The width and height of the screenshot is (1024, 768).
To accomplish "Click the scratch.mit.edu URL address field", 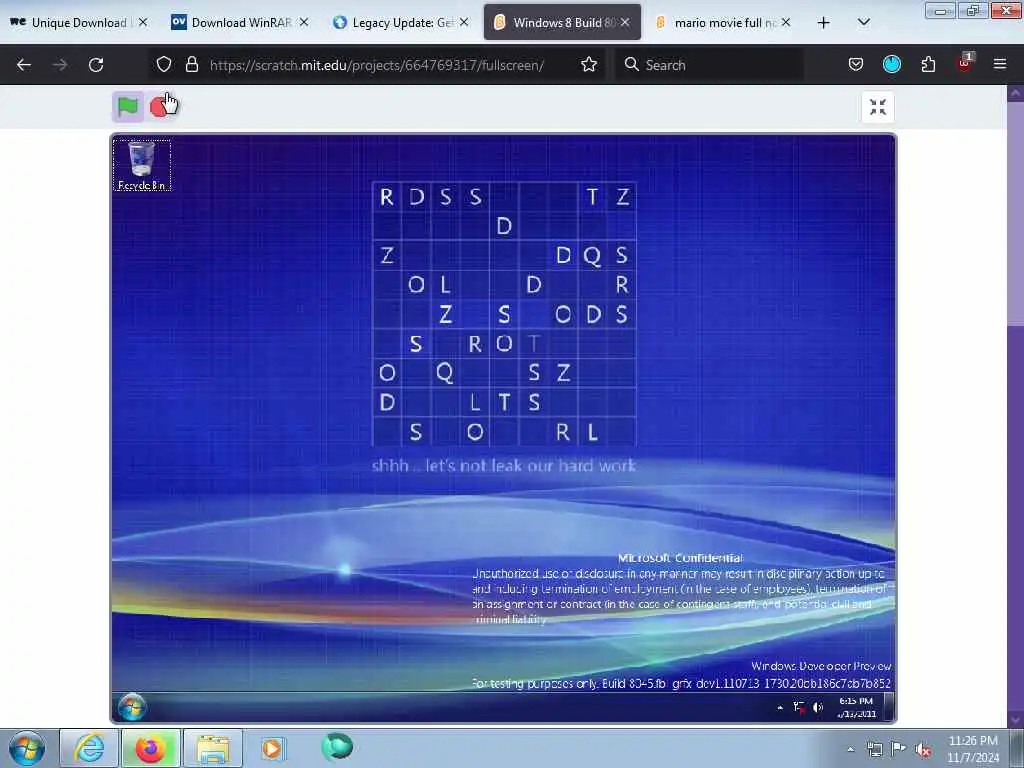I will [377, 65].
